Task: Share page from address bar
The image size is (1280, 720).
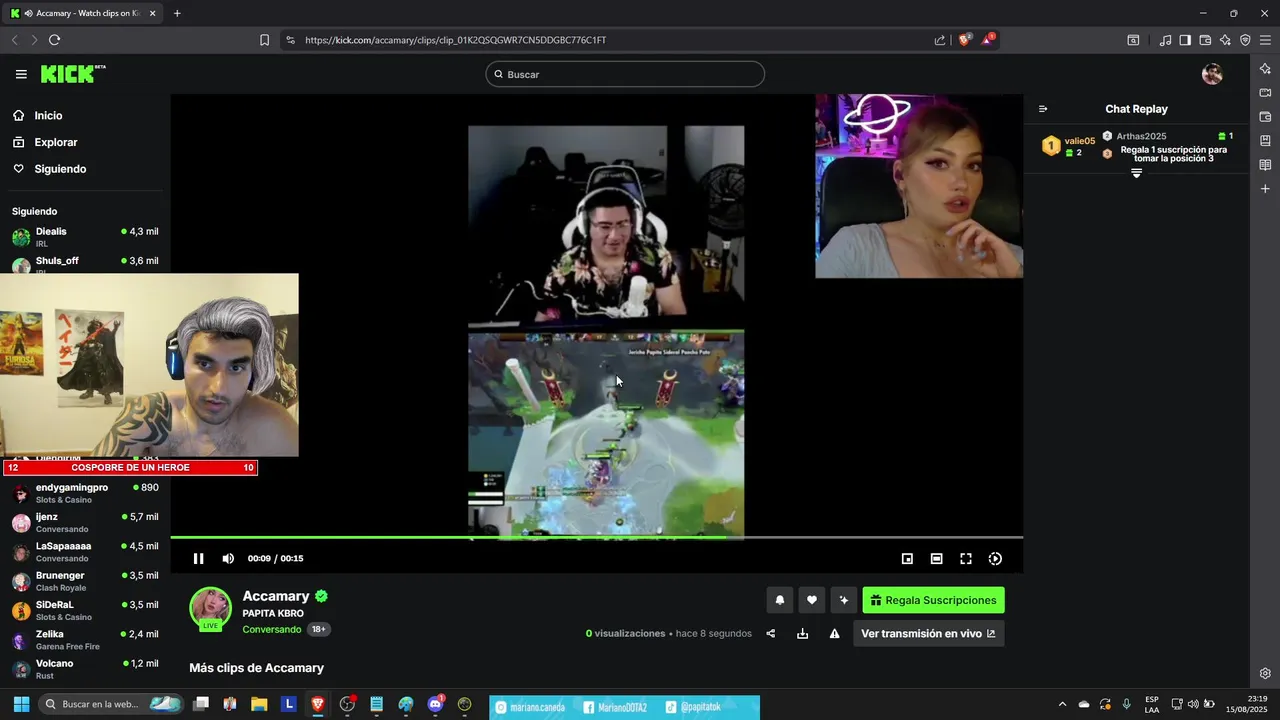Action: coord(940,40)
